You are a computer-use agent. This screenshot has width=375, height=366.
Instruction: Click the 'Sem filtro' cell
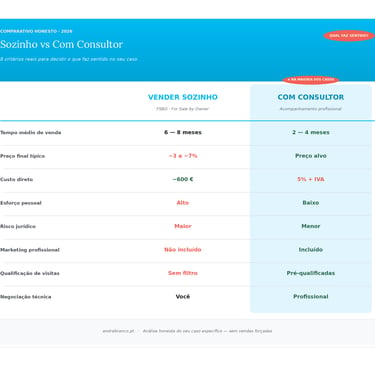pos(183,273)
